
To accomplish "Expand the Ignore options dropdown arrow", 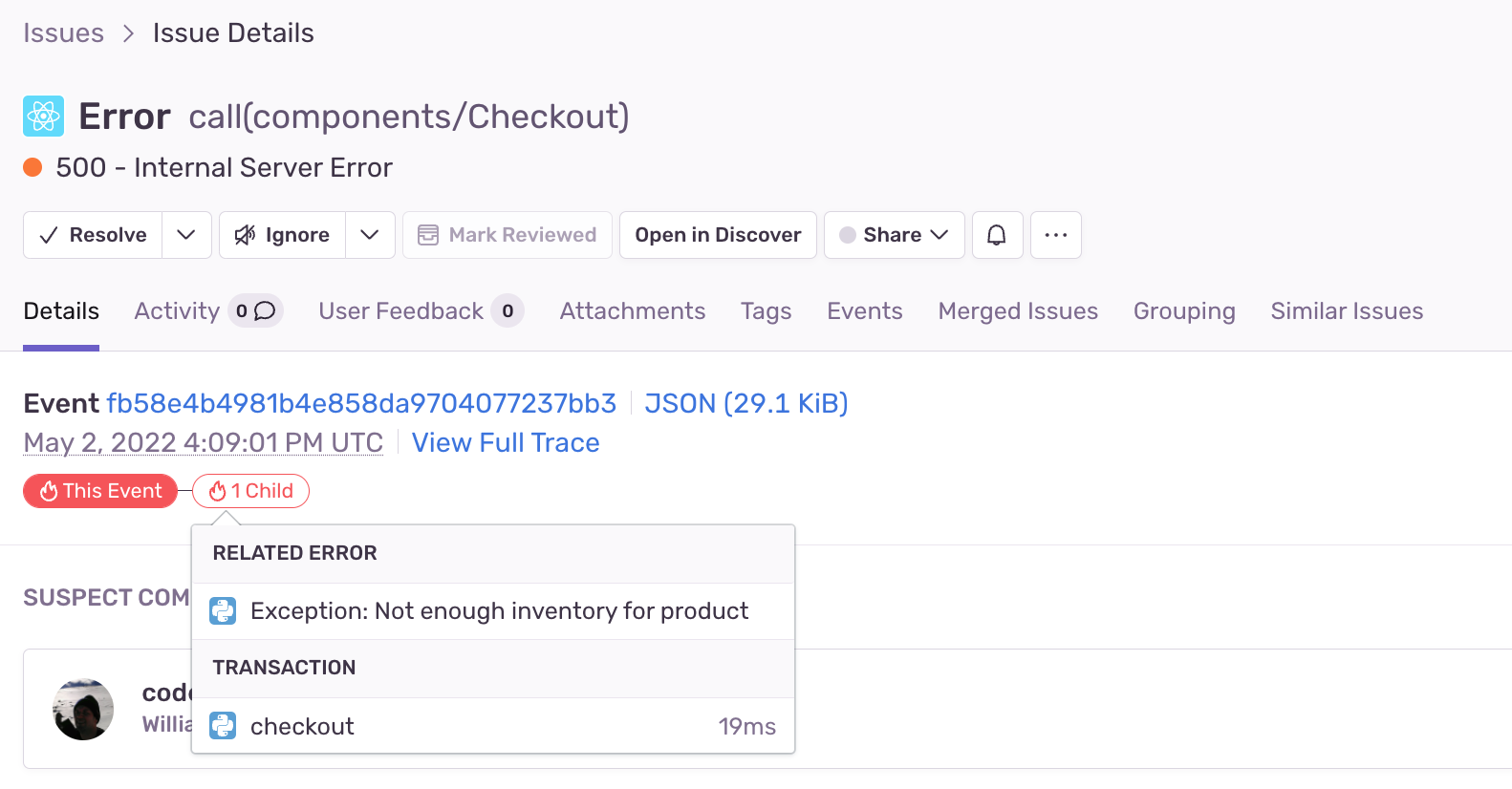I will [370, 235].
